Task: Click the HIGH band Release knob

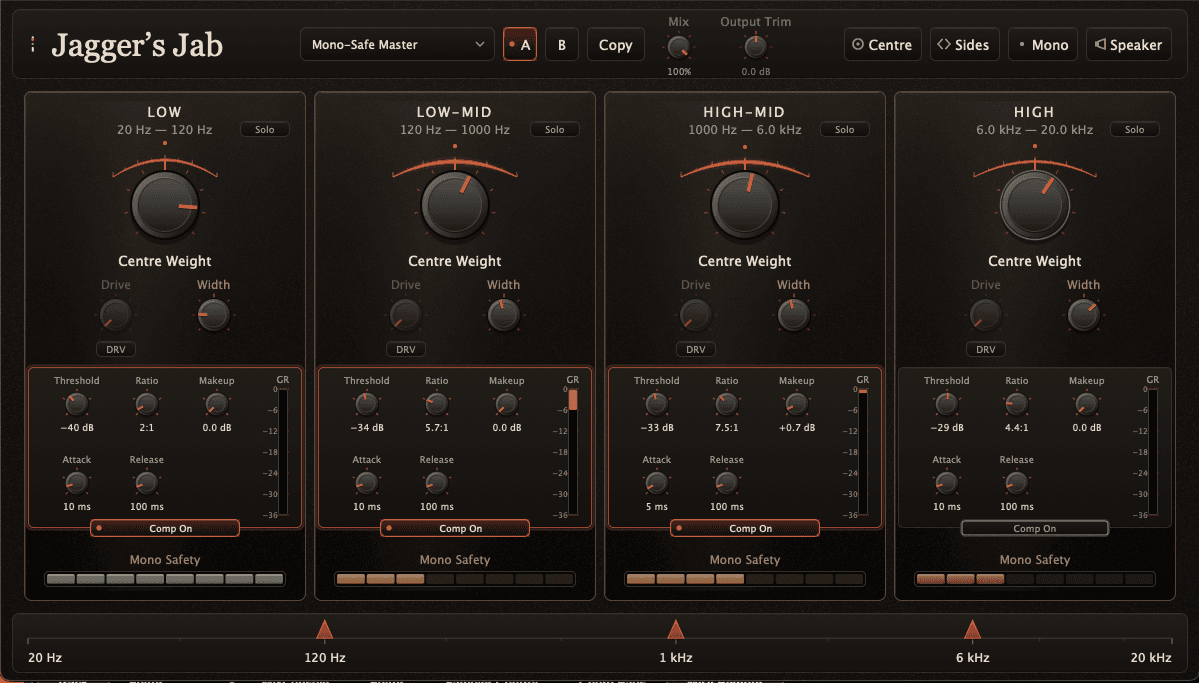Action: [1015, 483]
